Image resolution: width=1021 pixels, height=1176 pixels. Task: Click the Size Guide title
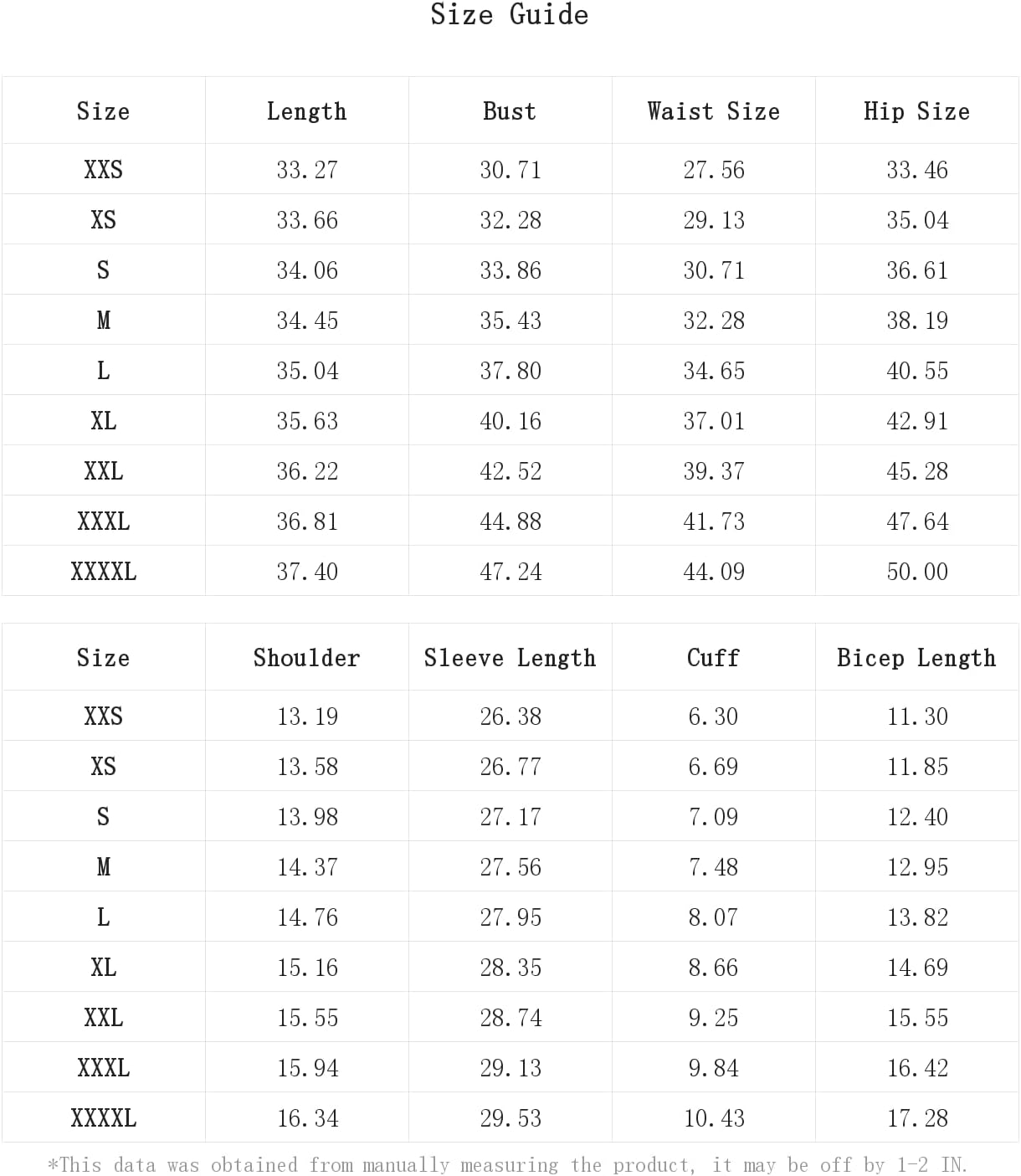coord(509,15)
